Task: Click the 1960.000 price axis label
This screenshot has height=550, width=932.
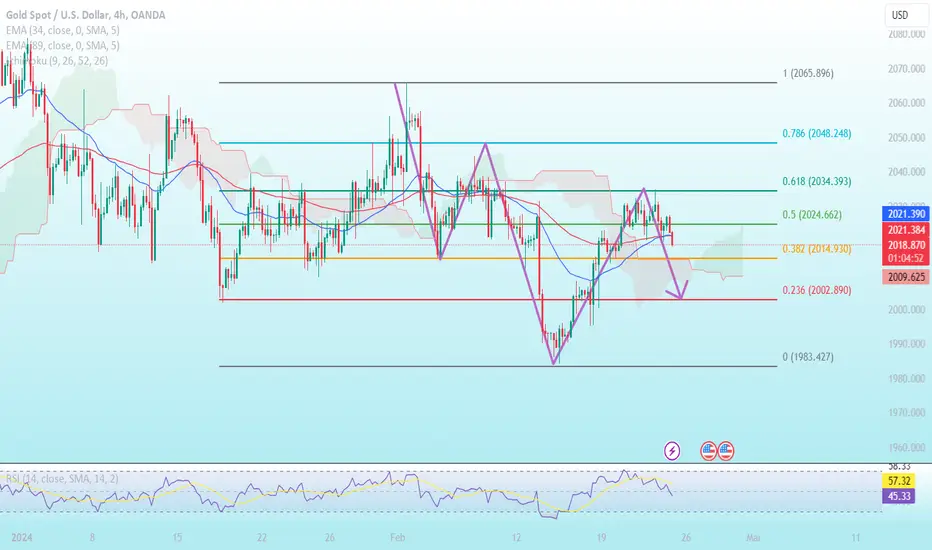Action: [x=906, y=447]
